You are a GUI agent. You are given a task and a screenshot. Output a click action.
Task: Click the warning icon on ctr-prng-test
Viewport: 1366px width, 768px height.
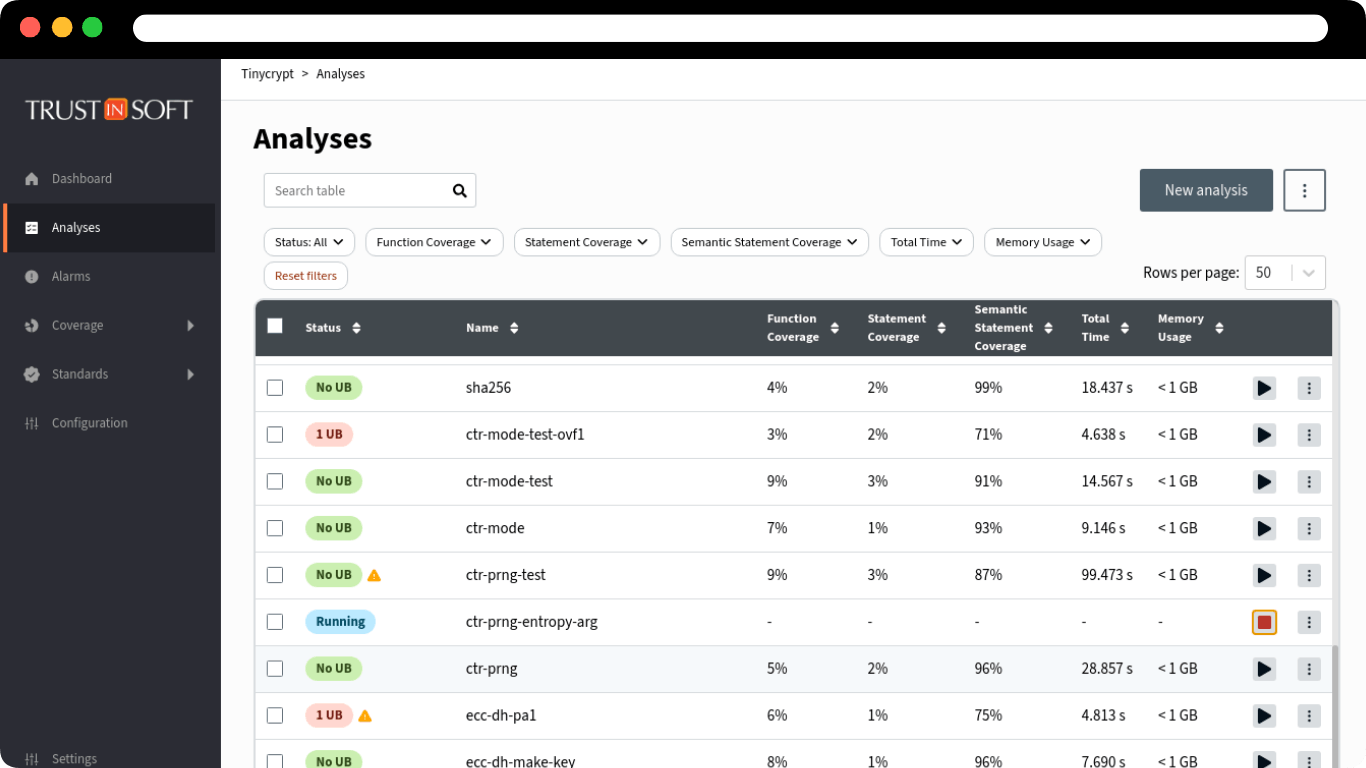click(x=374, y=575)
